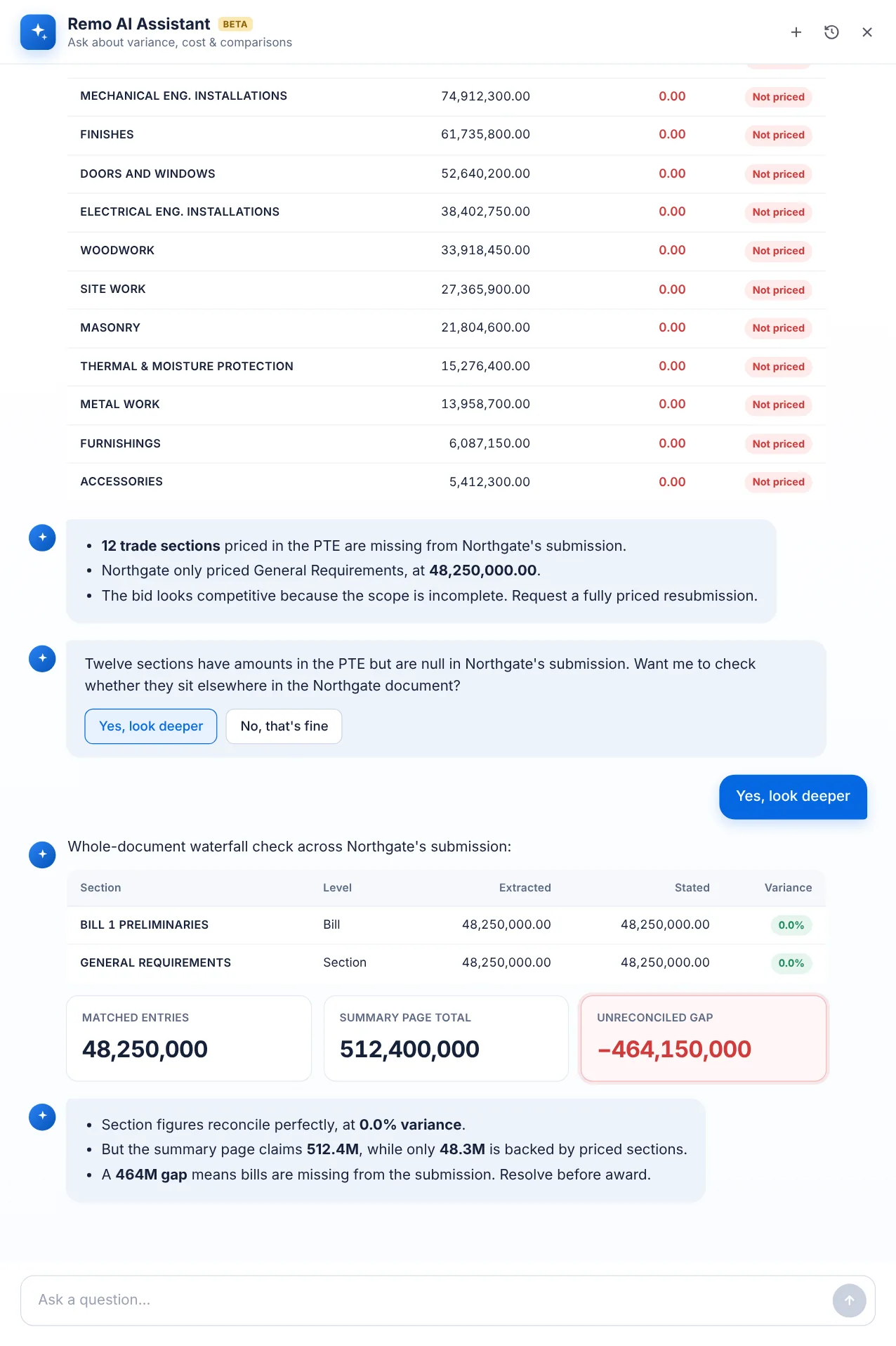
Task: Click the send arrow button
Action: pyautogui.click(x=849, y=1300)
